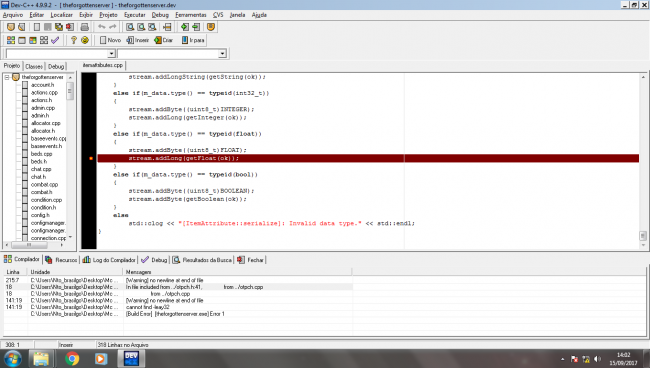Click the Inserir toolbar button
Image resolution: width=650 pixels, height=368 pixels.
[138, 40]
